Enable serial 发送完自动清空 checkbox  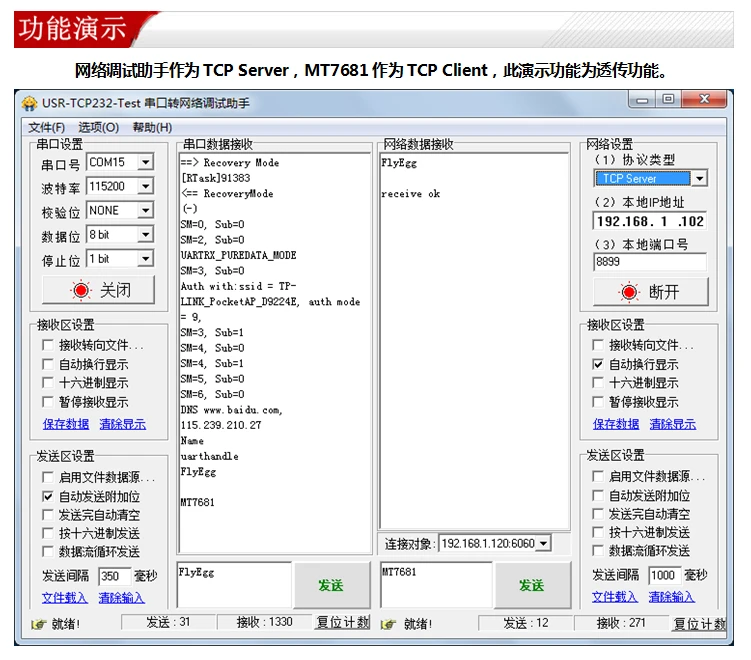47,515
